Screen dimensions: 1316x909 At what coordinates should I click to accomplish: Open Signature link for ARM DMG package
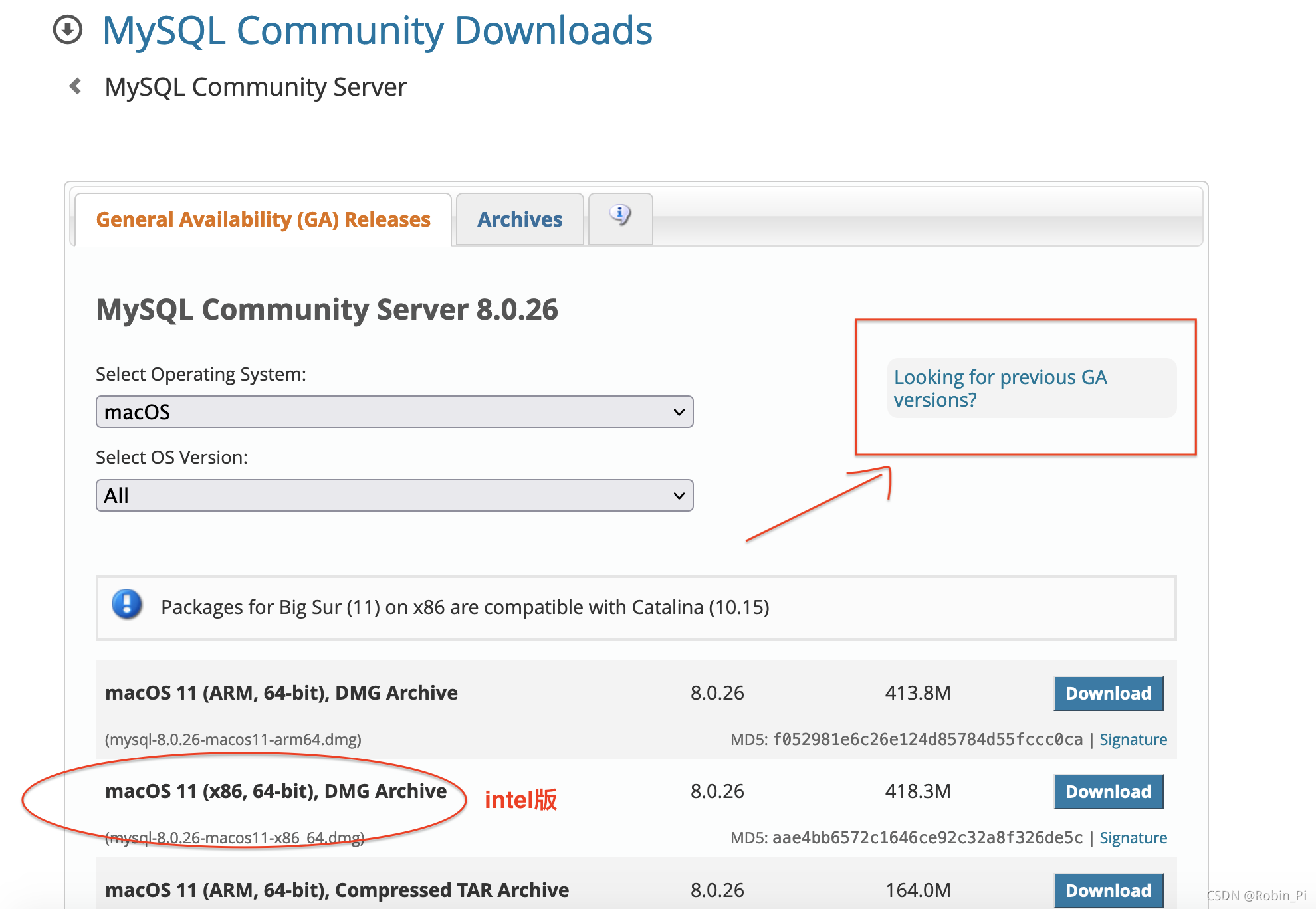(x=1133, y=740)
